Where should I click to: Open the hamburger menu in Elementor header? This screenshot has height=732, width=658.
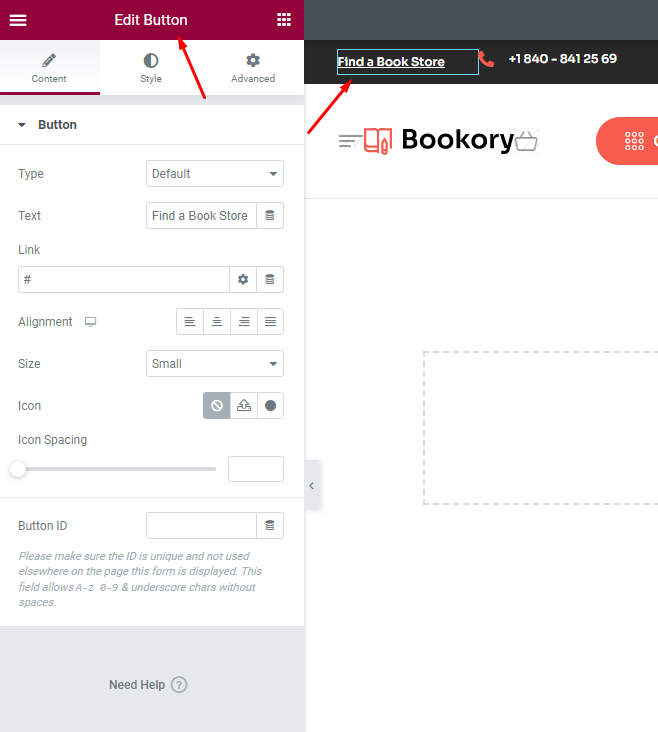[x=18, y=20]
